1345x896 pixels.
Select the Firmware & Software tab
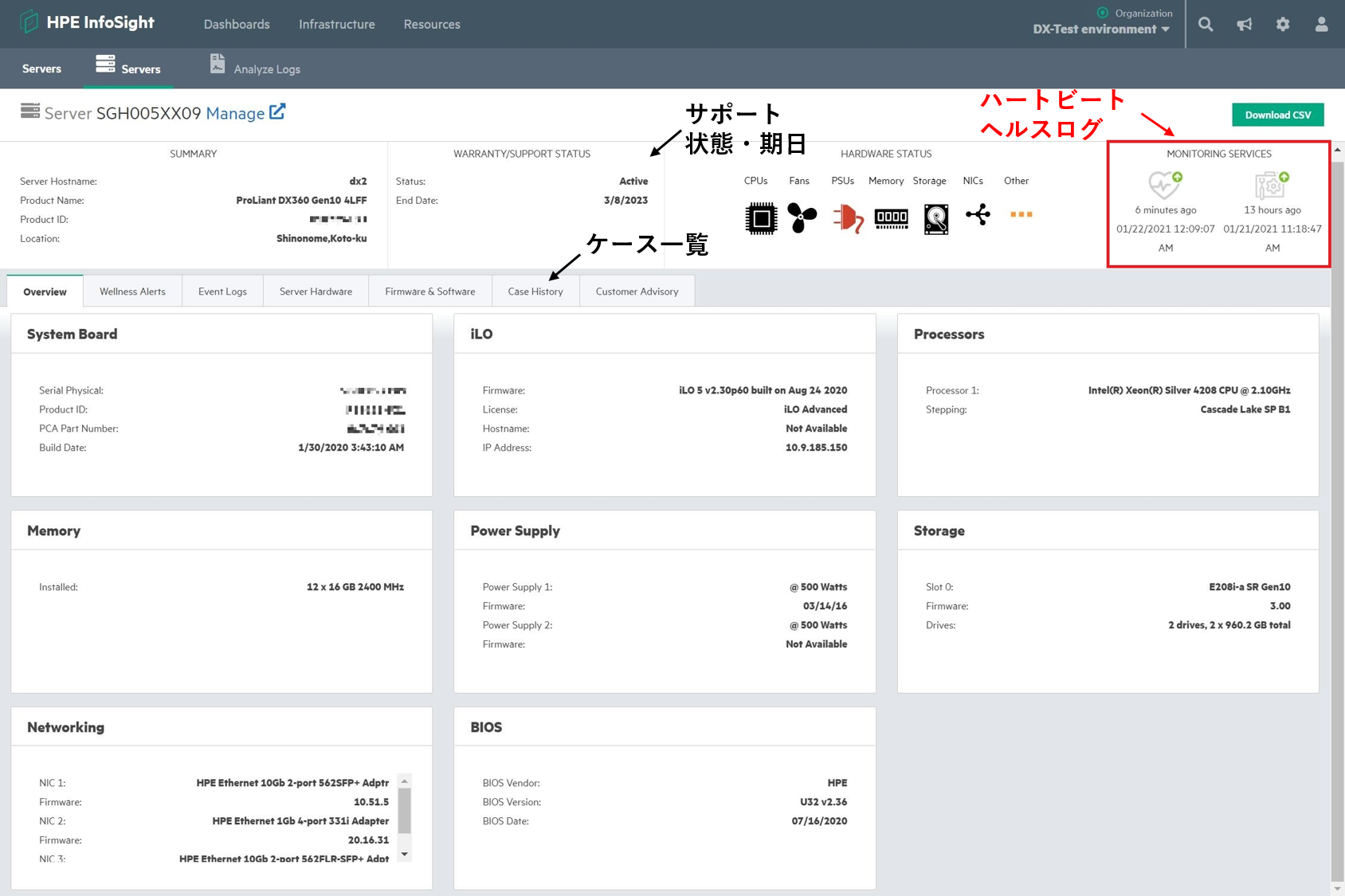click(x=430, y=291)
